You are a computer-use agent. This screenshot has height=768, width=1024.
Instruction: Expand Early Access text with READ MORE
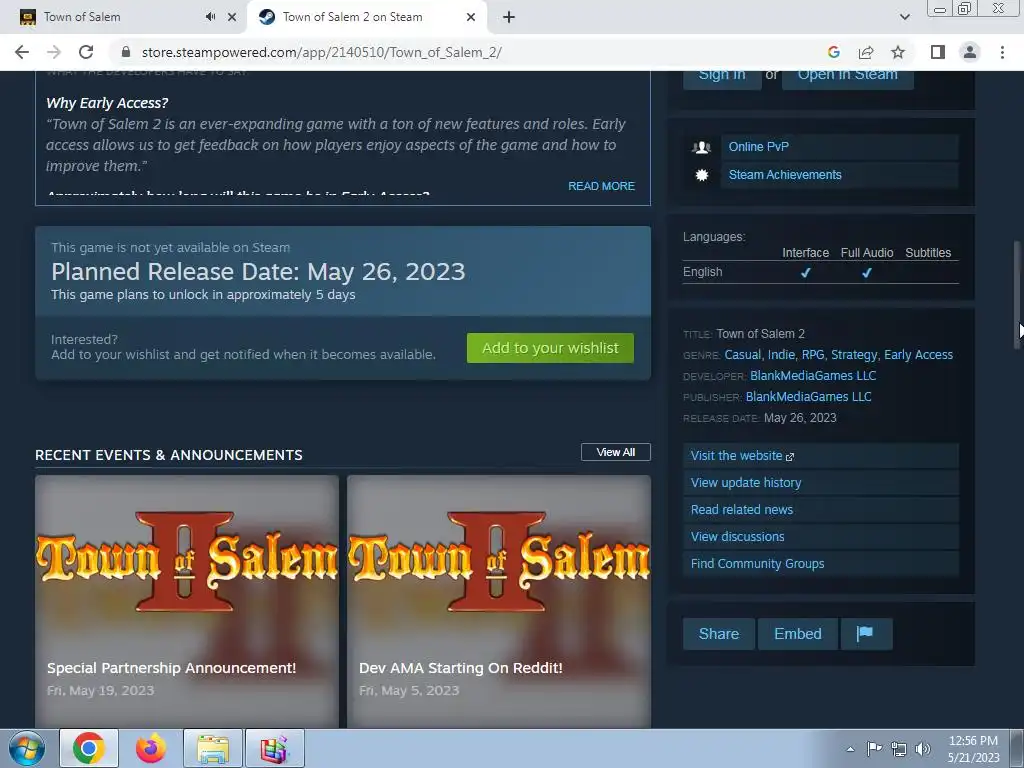[601, 186]
